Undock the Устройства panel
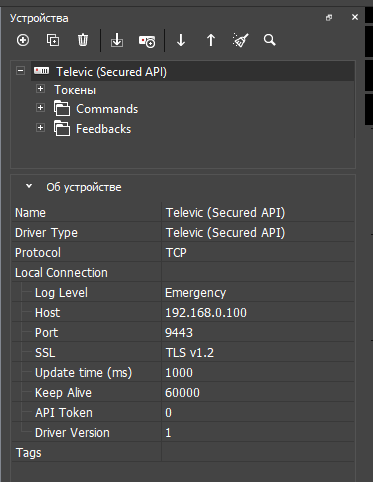 pos(329,18)
